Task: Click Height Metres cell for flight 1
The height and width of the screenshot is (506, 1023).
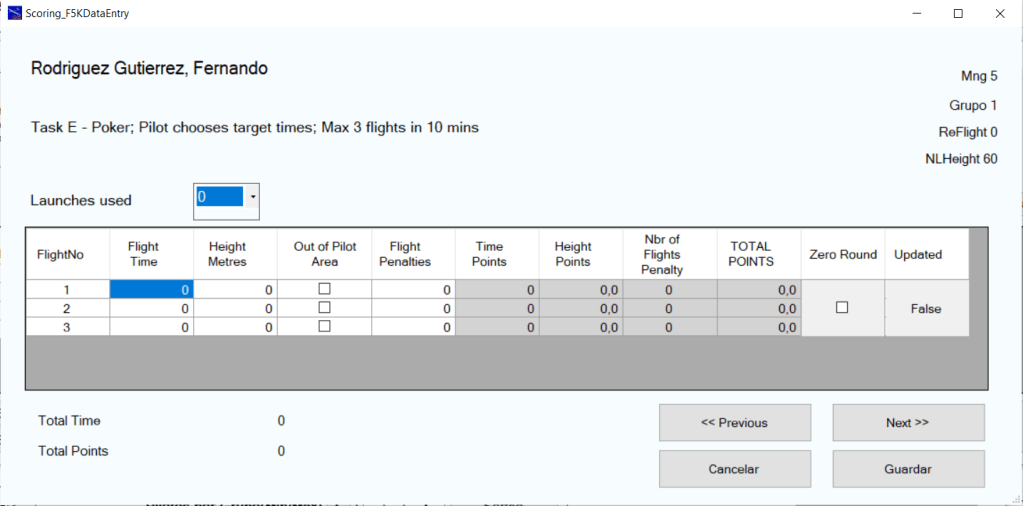Action: 235,290
